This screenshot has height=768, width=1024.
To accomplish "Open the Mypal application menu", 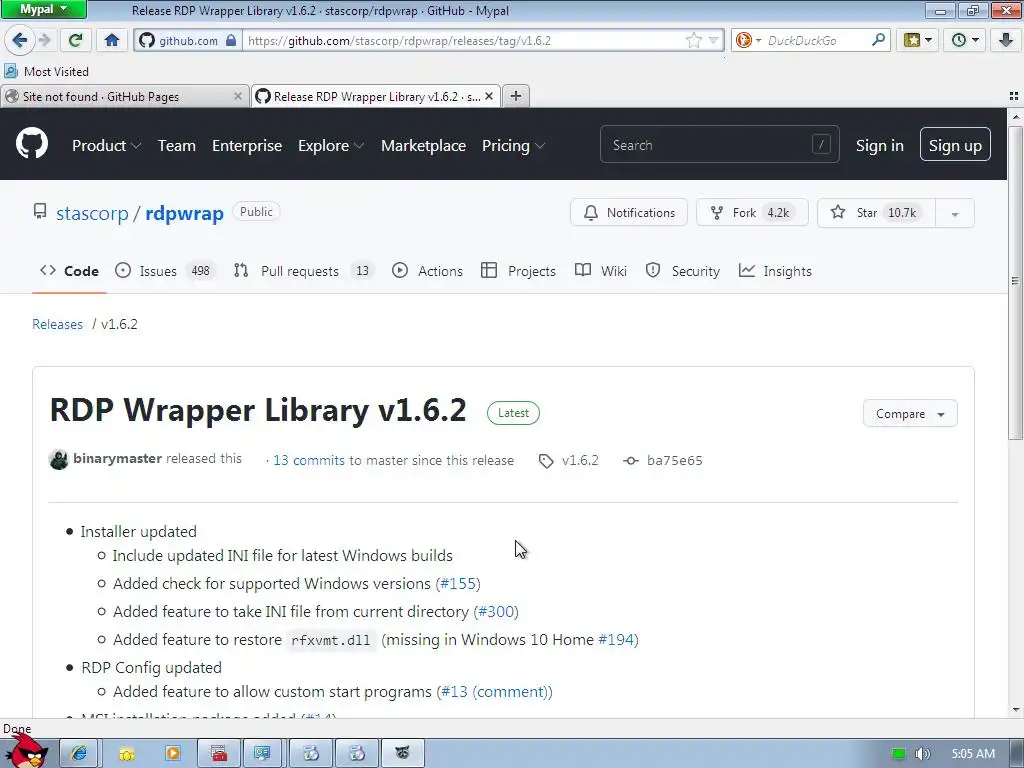I will click(x=43, y=9).
